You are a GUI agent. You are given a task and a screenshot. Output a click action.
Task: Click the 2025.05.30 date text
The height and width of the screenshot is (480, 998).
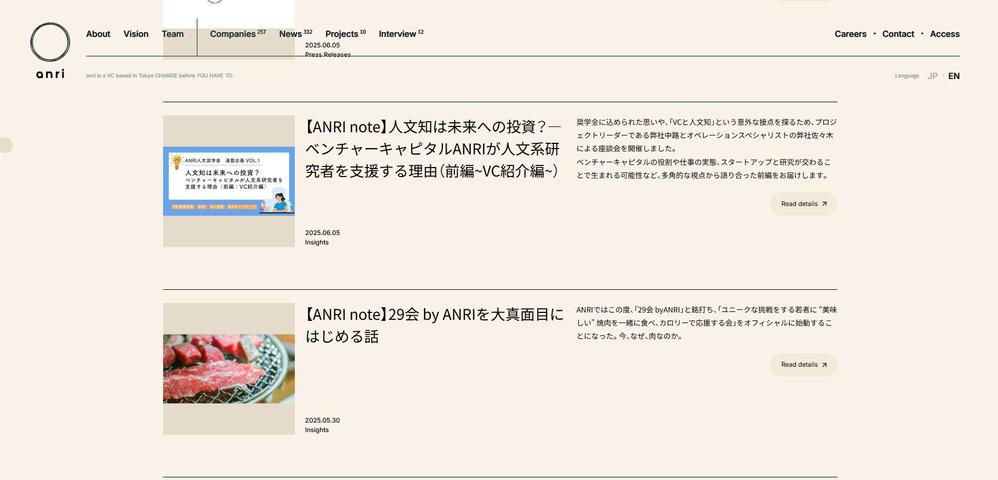(322, 420)
